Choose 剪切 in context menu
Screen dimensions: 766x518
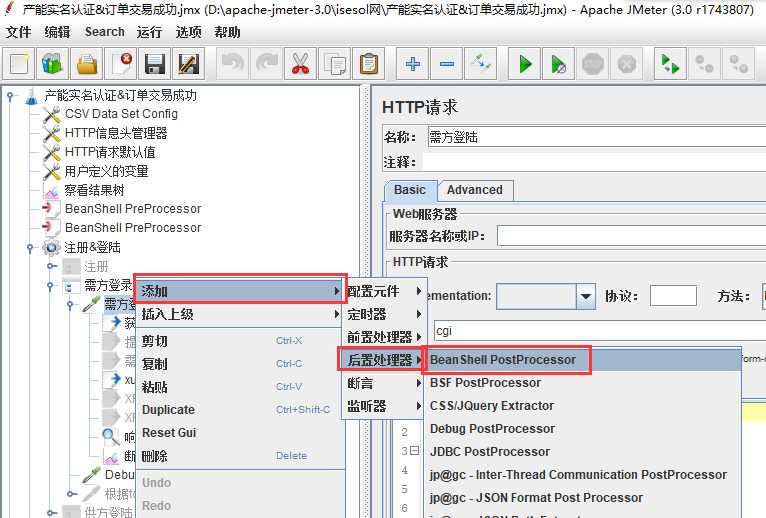(240, 341)
